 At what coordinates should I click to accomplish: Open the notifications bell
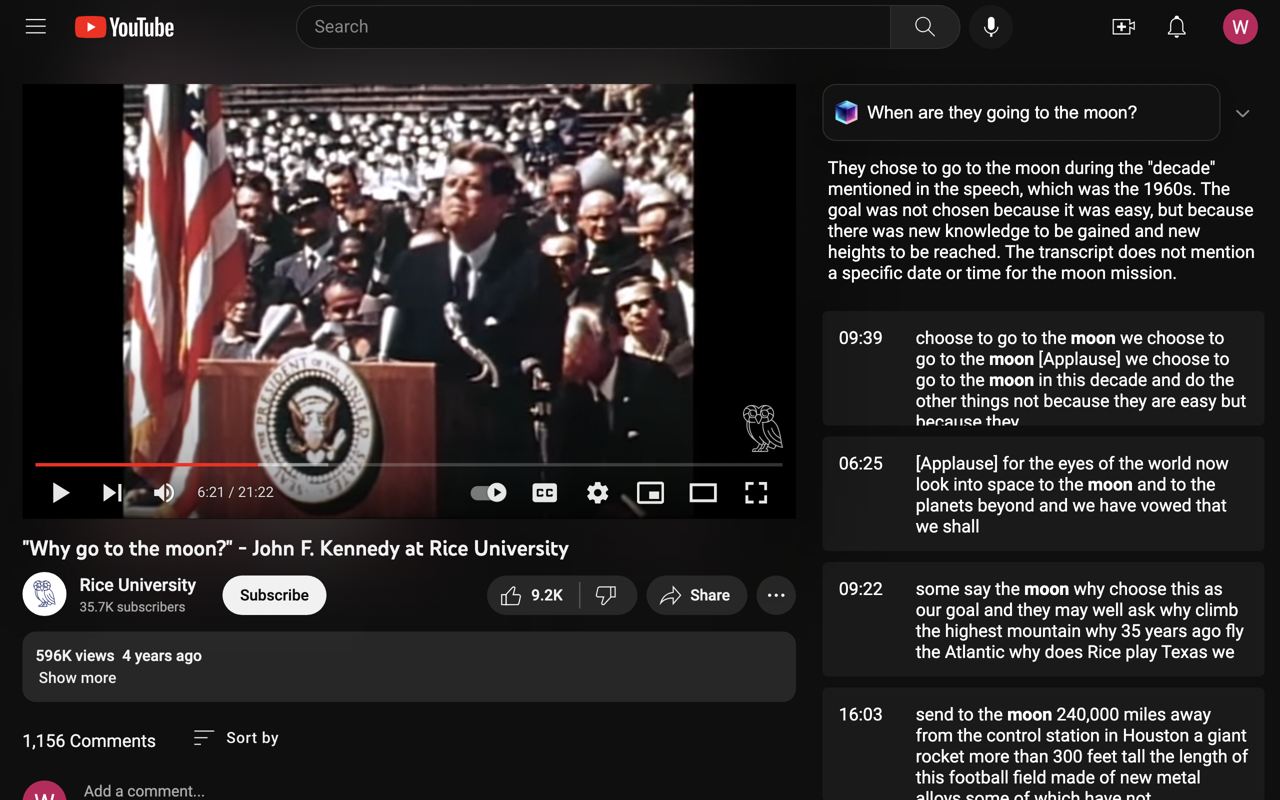(1176, 27)
